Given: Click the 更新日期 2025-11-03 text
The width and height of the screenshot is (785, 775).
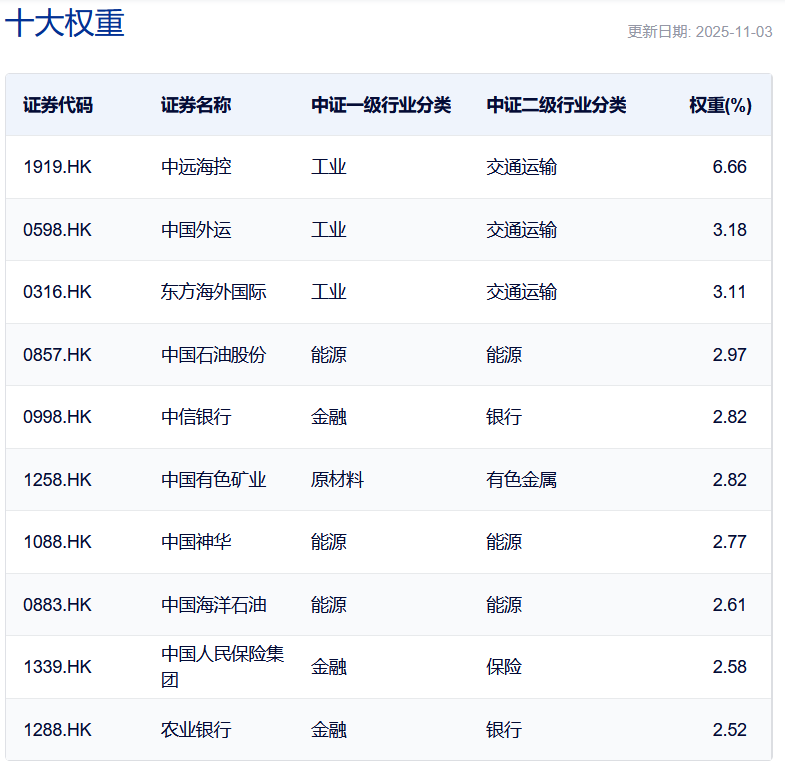Looking at the screenshot, I should pos(699,32).
